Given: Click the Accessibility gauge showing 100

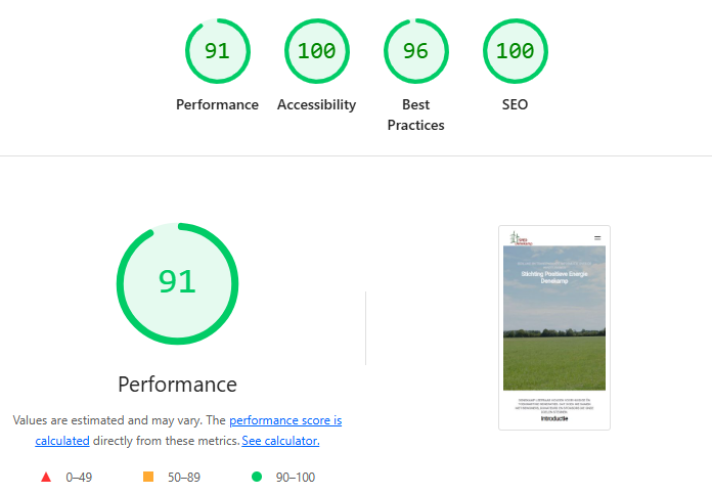Looking at the screenshot, I should click(x=316, y=52).
